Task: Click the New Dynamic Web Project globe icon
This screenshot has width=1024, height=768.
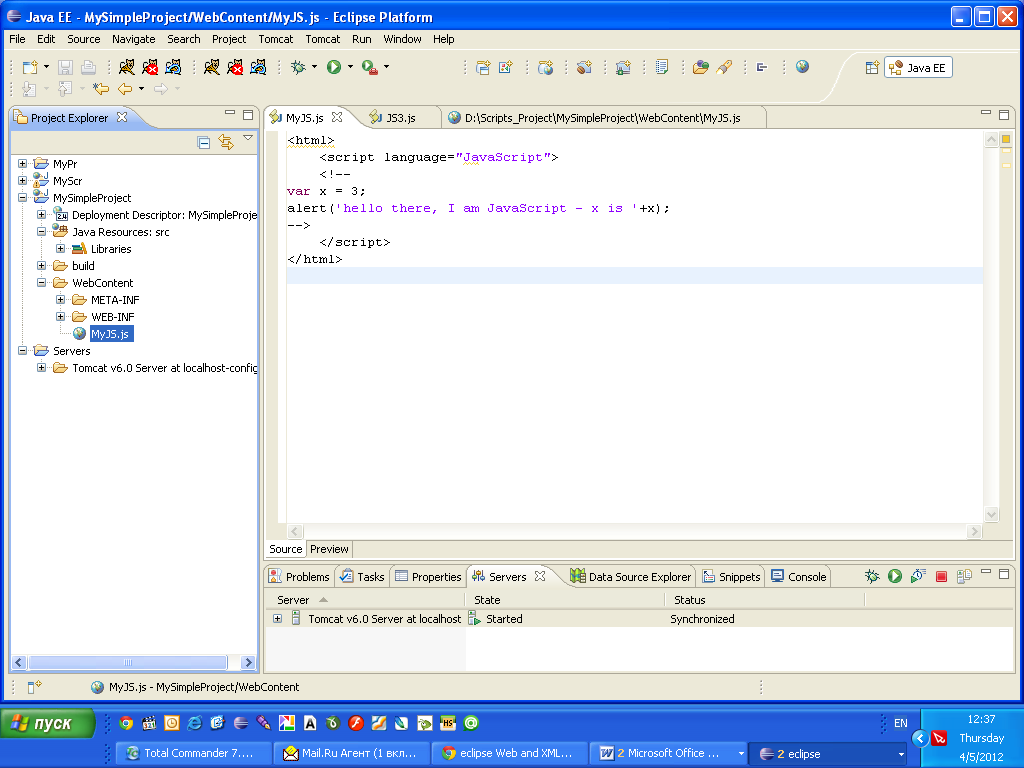Action: (x=545, y=67)
